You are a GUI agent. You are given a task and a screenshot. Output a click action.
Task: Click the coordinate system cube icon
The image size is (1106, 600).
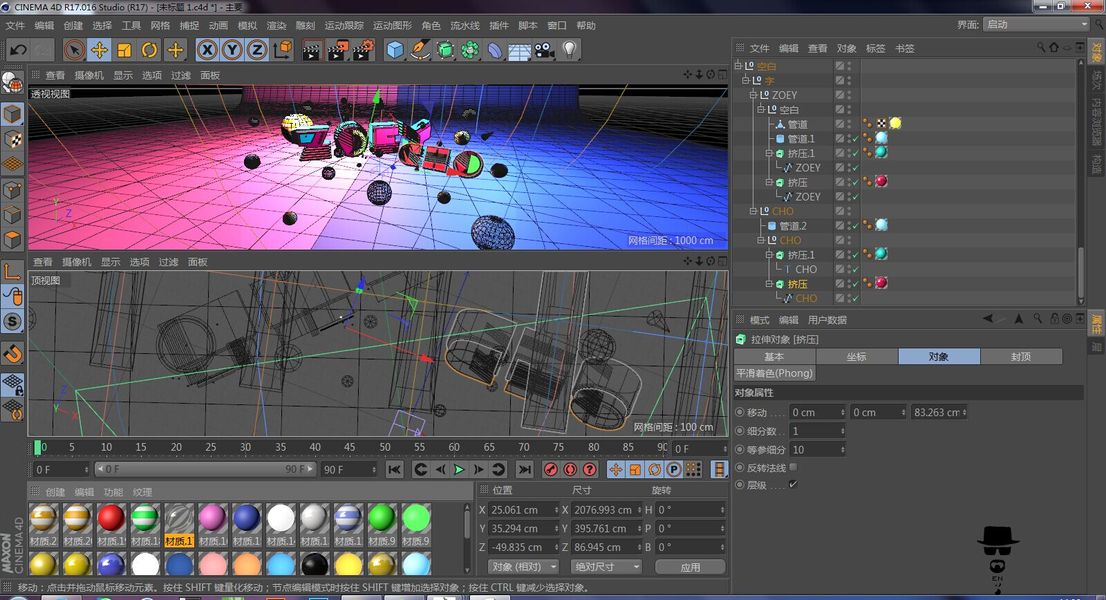click(282, 50)
